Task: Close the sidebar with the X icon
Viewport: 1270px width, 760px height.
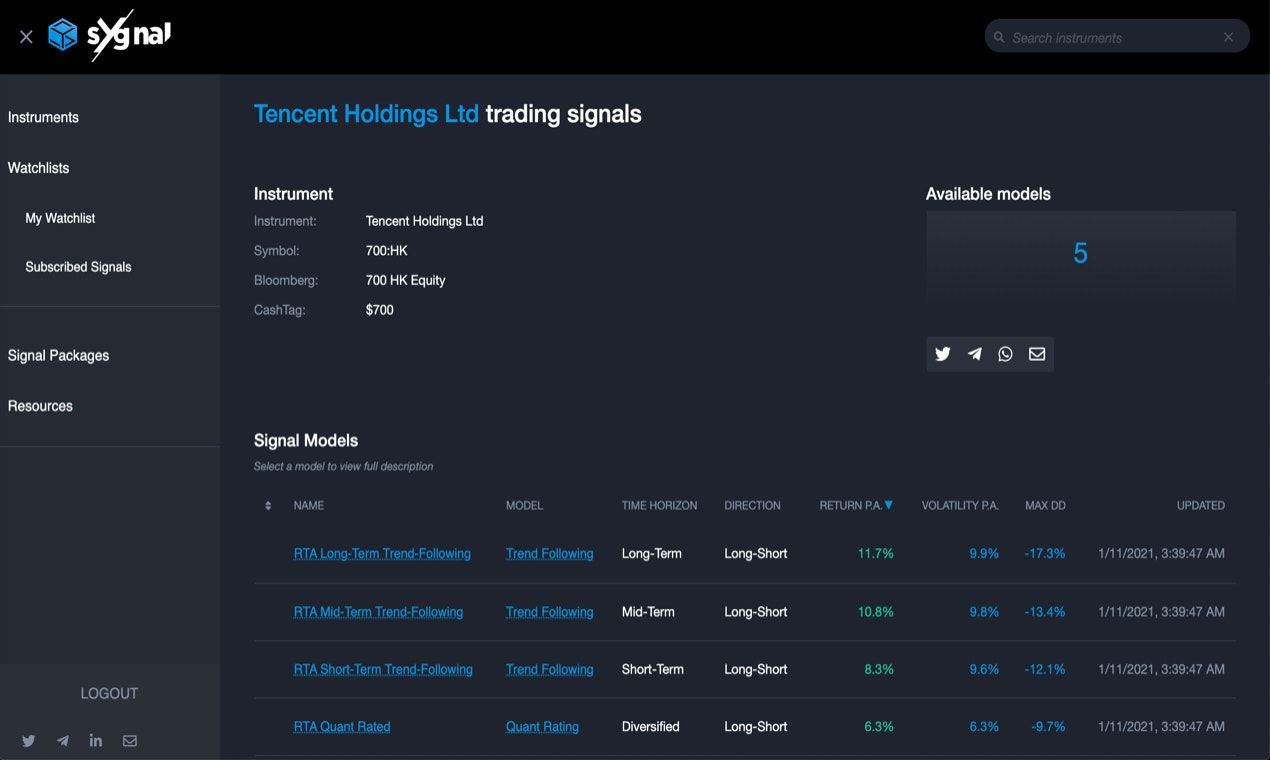Action: click(x=26, y=37)
